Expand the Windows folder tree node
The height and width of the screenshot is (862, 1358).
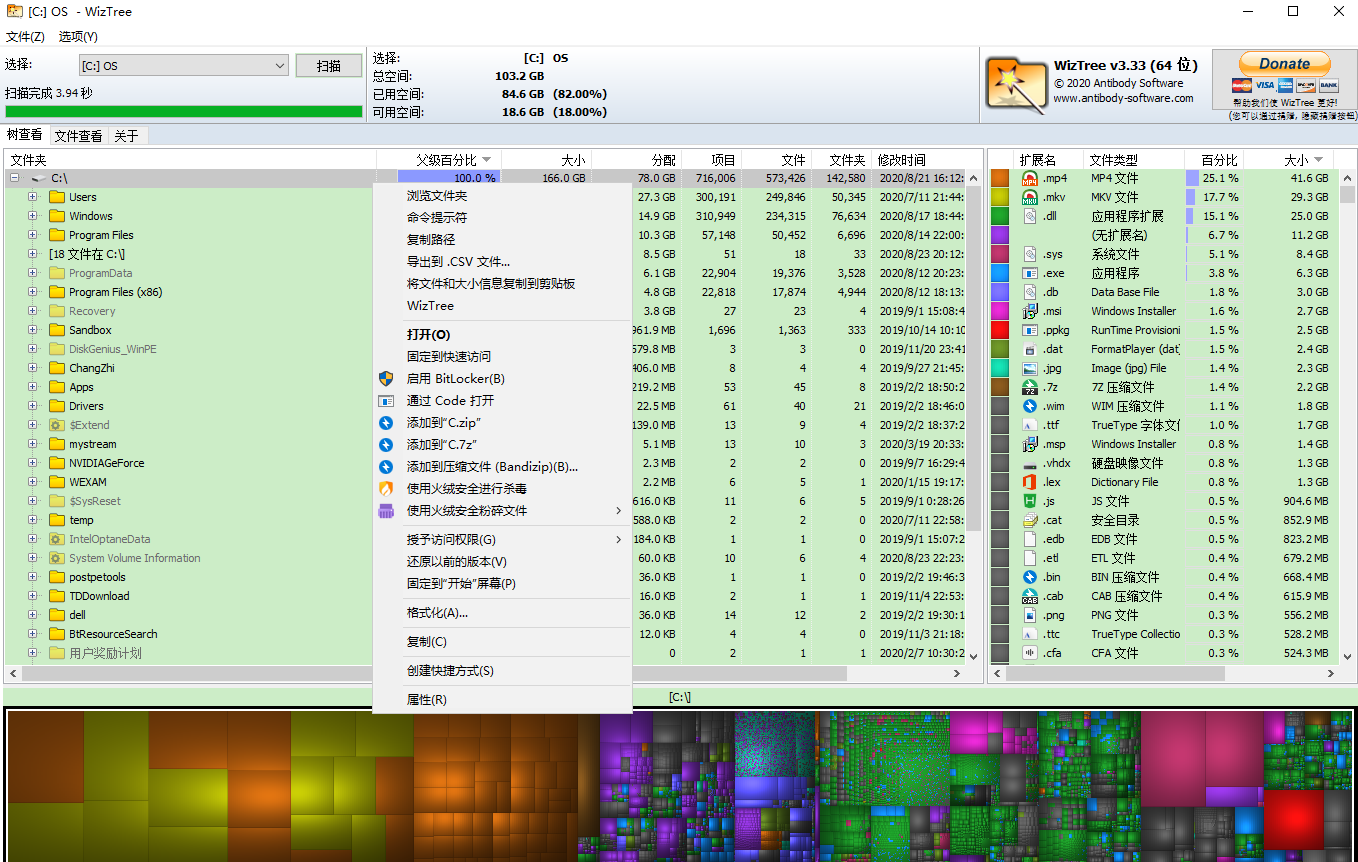point(32,216)
